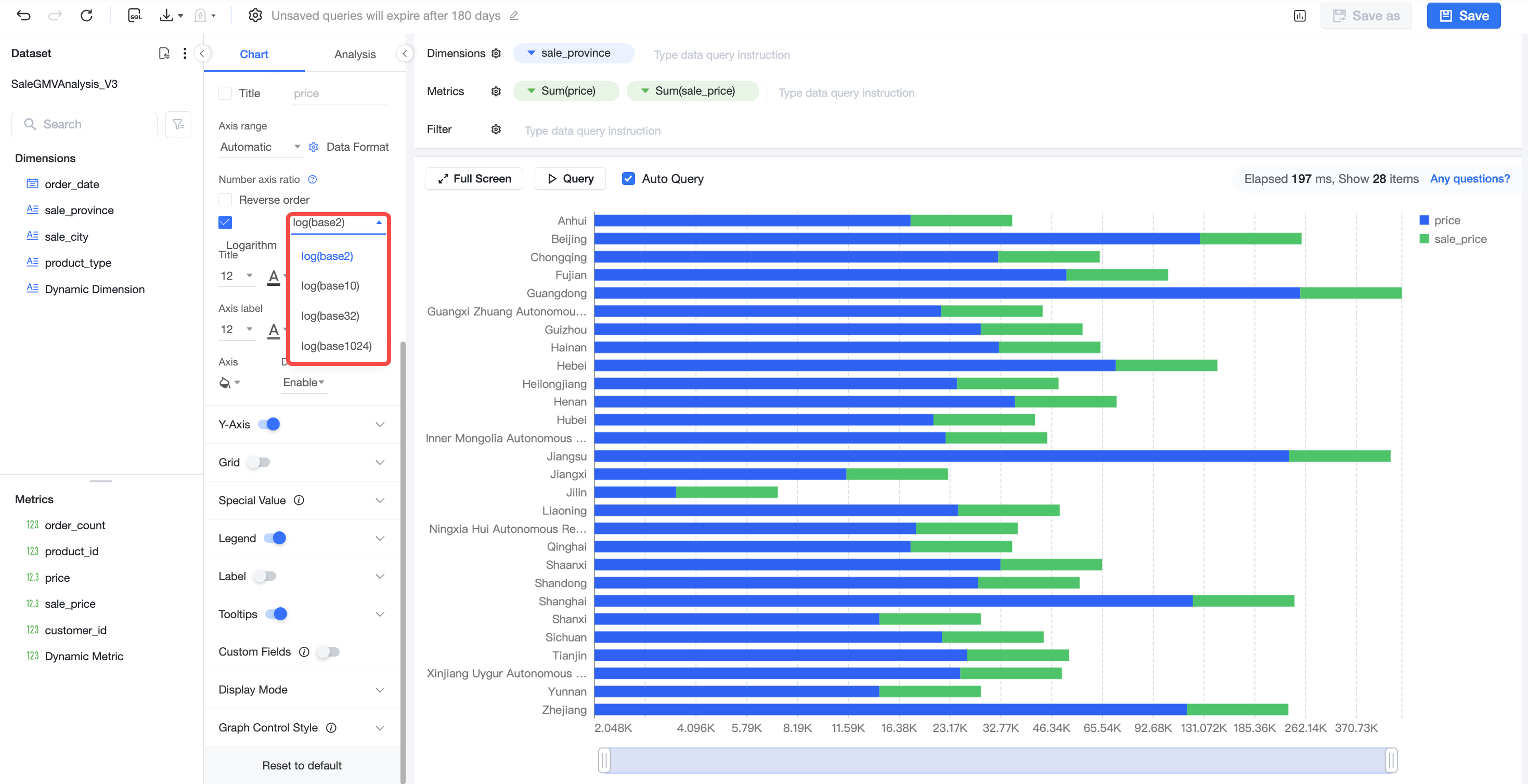
Task: Click pencil icon to edit query name
Action: click(x=514, y=16)
